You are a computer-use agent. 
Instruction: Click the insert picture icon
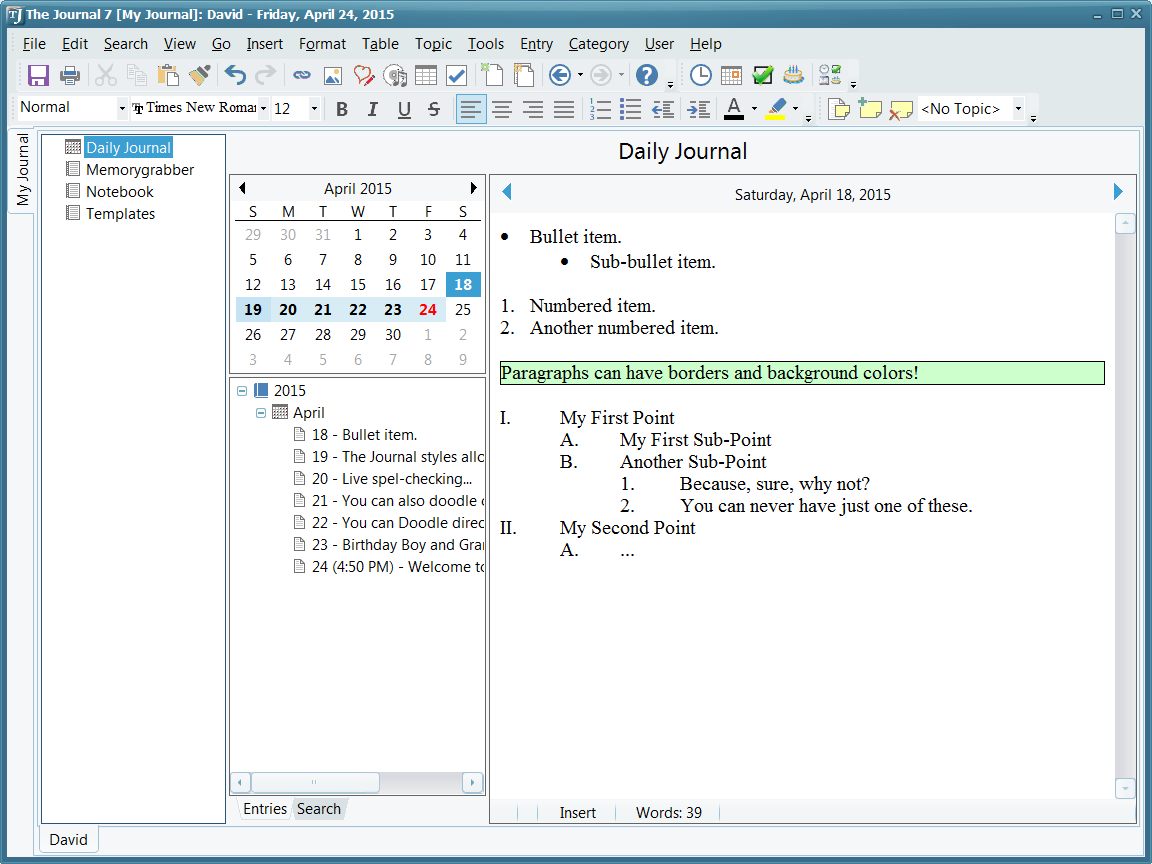[333, 75]
